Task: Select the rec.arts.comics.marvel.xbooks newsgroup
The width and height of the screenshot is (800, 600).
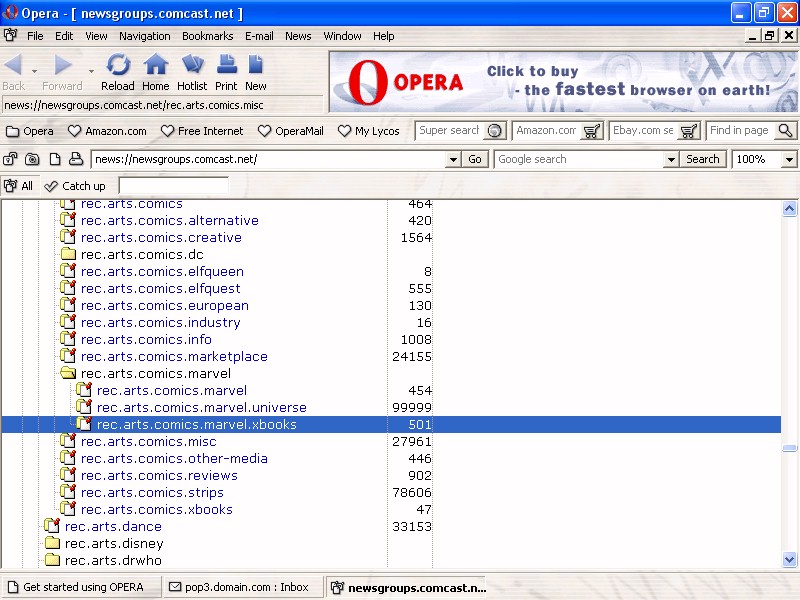Action: (391, 424)
